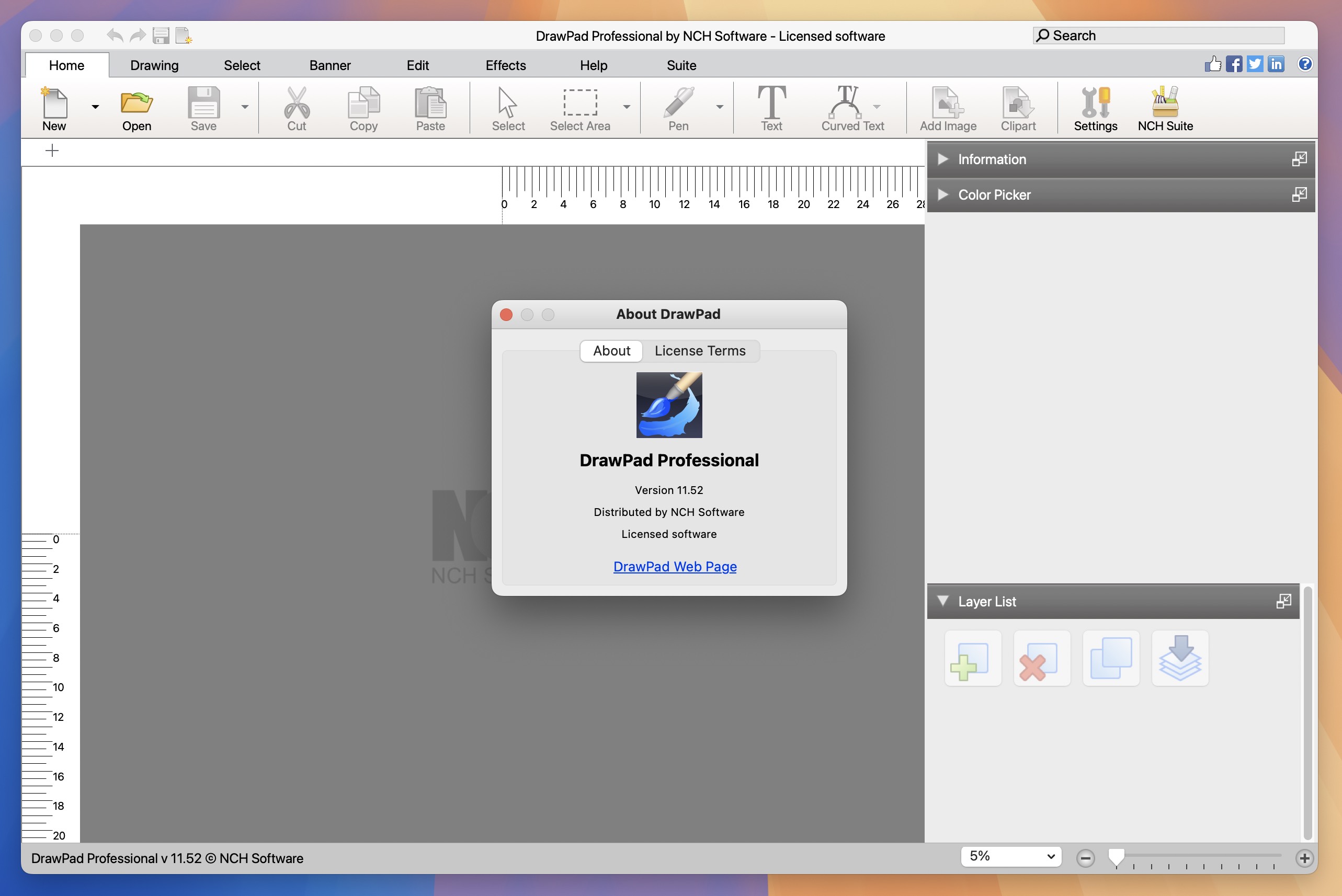Expand the Information panel

(944, 158)
